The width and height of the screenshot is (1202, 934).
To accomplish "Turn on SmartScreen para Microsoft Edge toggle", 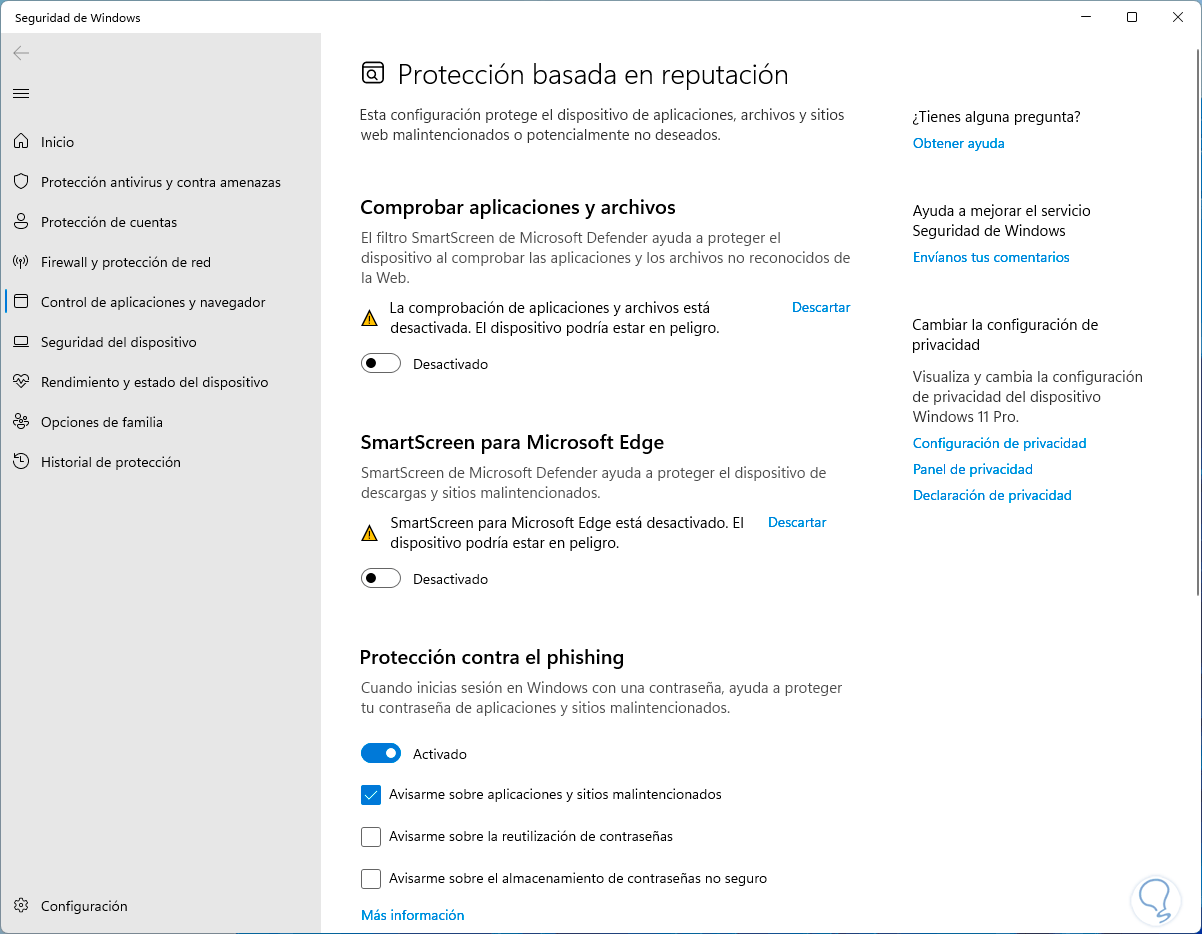I will (381, 579).
